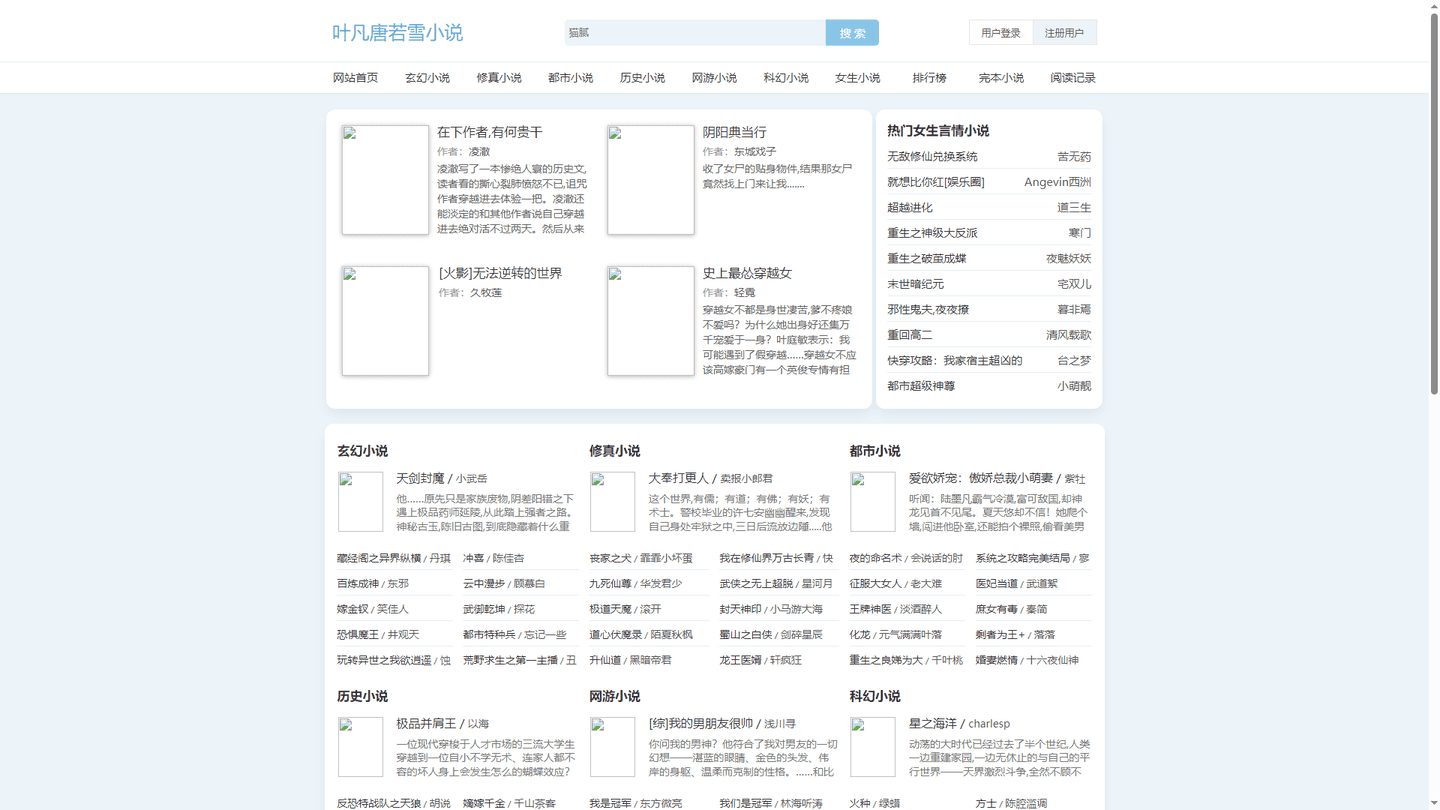The height and width of the screenshot is (810, 1440).
Task: Open the 都市小说 navigation item
Action: 570,78
